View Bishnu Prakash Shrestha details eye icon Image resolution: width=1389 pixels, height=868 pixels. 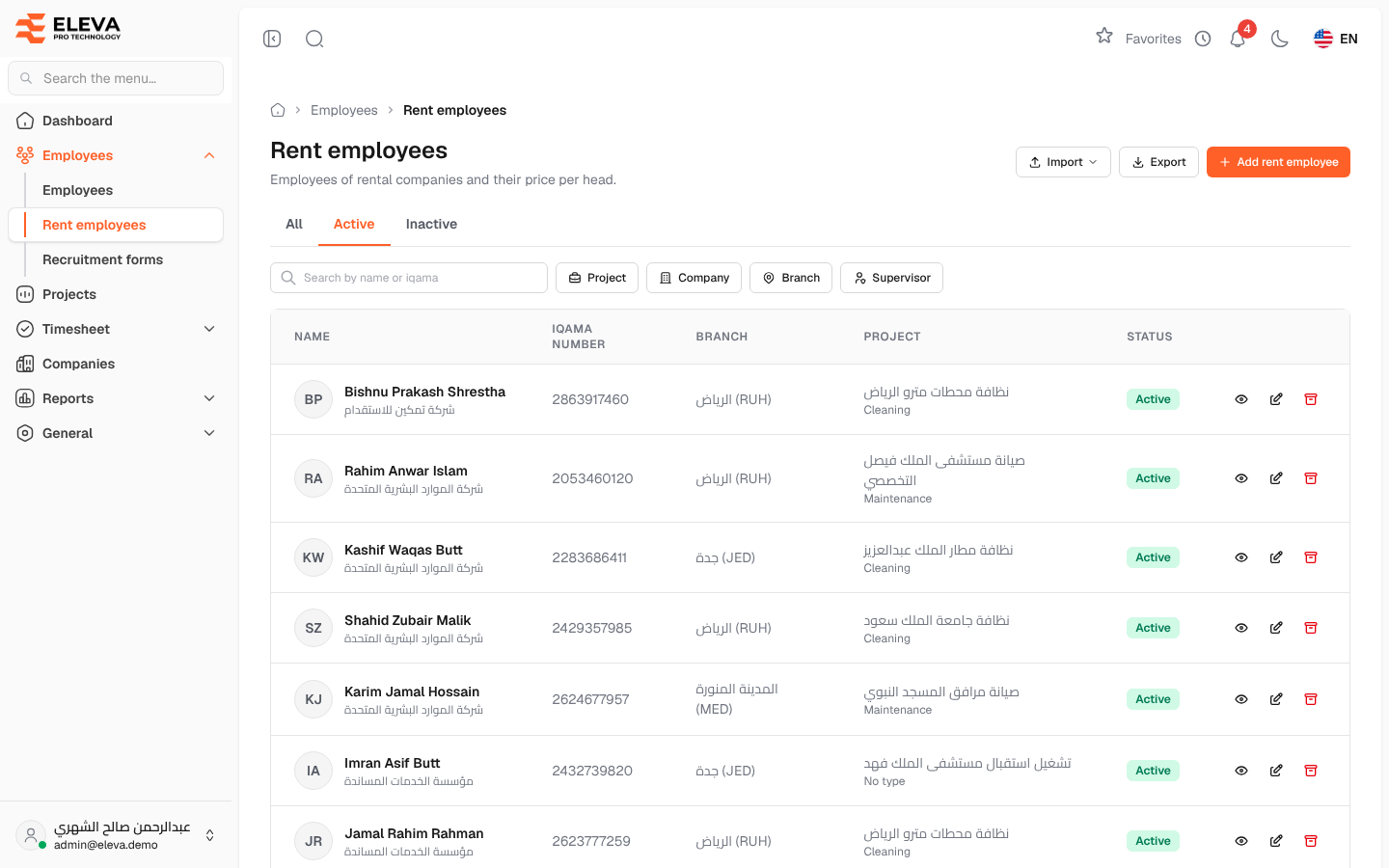pos(1241,399)
